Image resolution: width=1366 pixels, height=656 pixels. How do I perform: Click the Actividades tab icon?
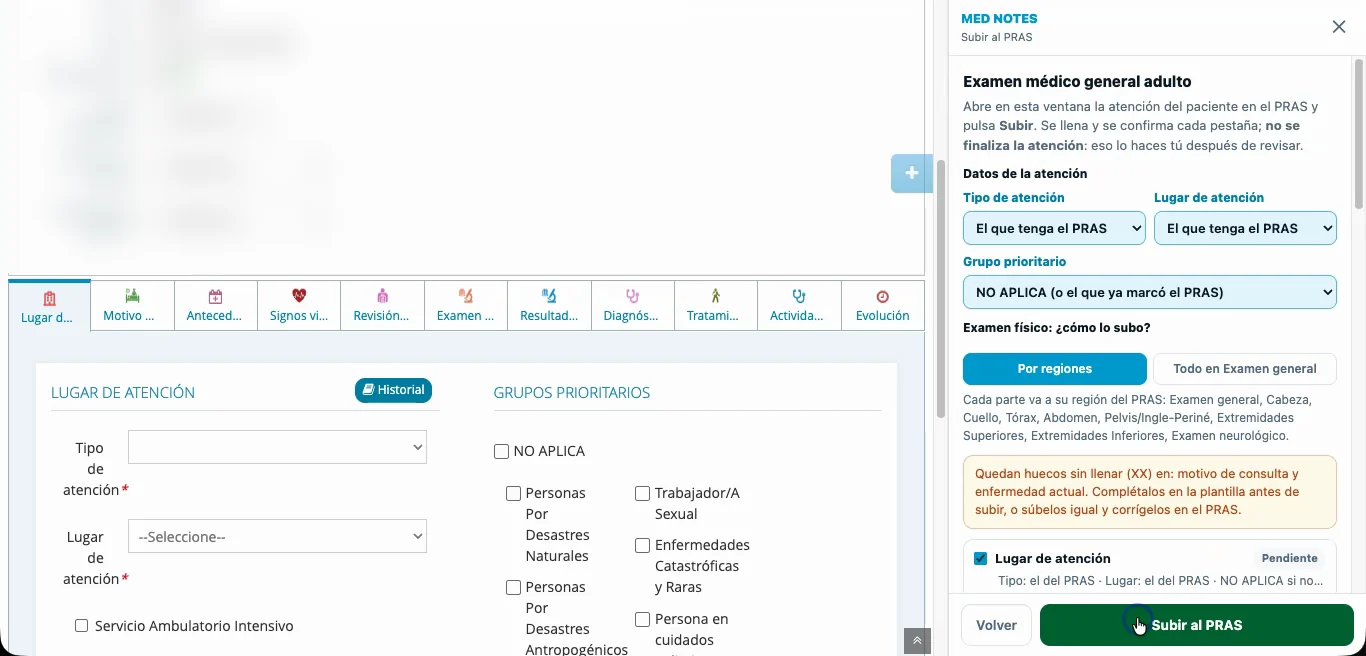[x=798, y=296]
